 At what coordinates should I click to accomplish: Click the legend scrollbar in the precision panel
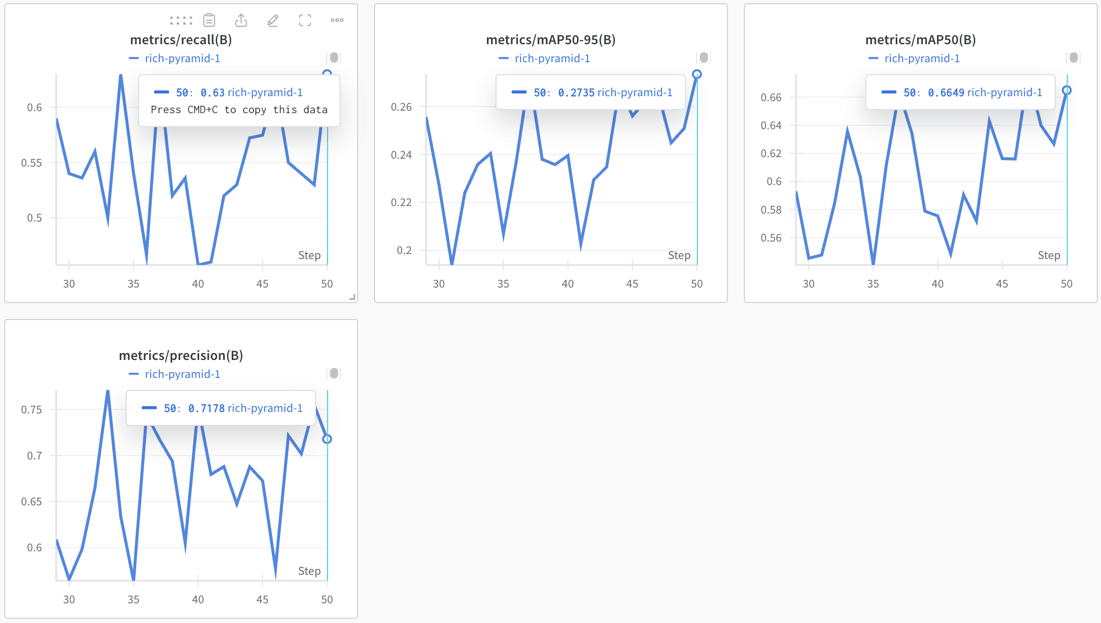pyautogui.click(x=334, y=374)
